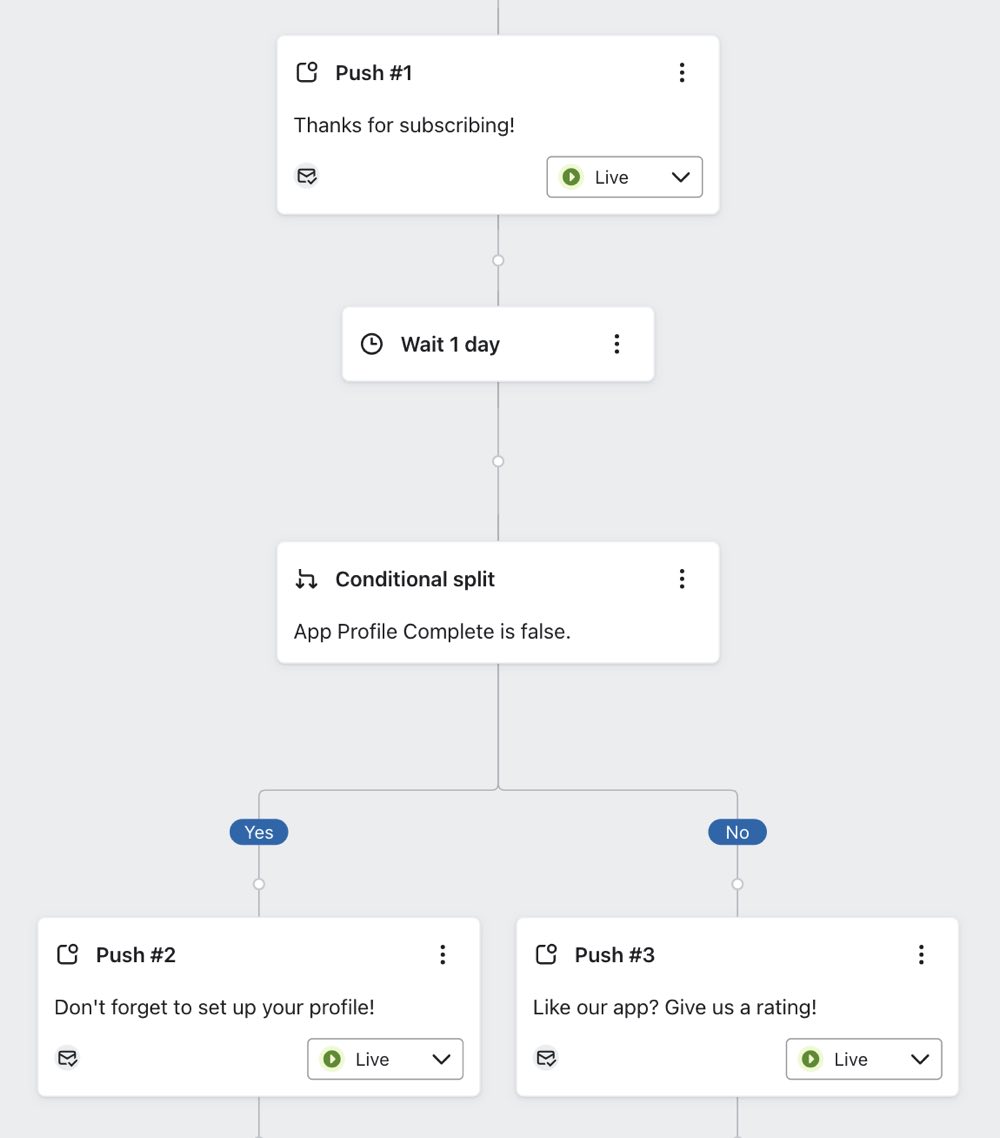This screenshot has width=1000, height=1138.
Task: Click the No branch label
Action: click(x=737, y=831)
